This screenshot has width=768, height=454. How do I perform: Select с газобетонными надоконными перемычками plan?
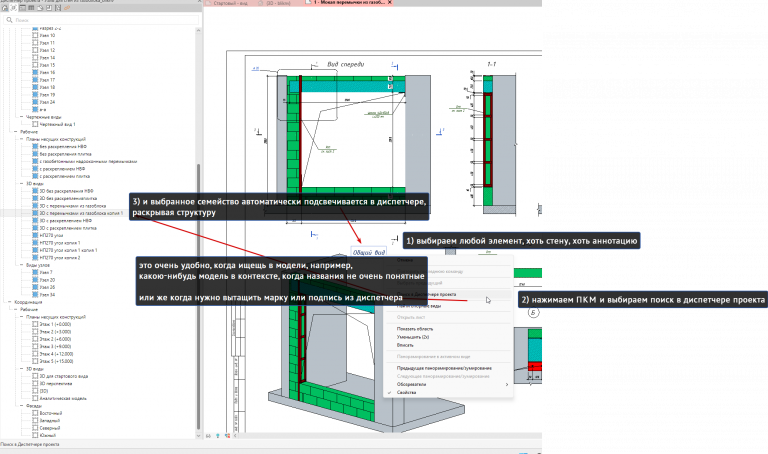click(x=88, y=161)
